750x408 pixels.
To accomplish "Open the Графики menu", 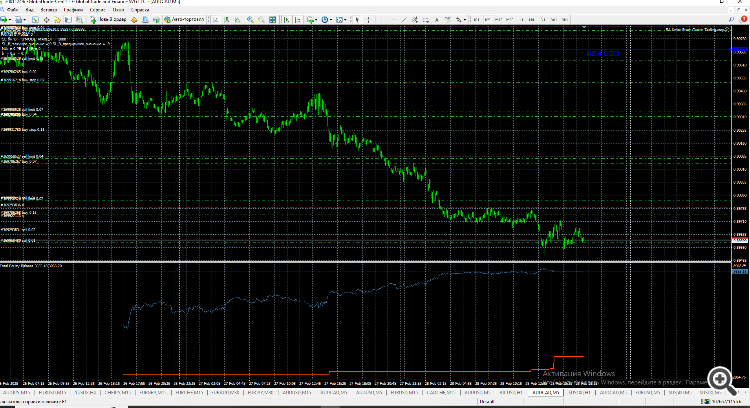I will click(73, 10).
